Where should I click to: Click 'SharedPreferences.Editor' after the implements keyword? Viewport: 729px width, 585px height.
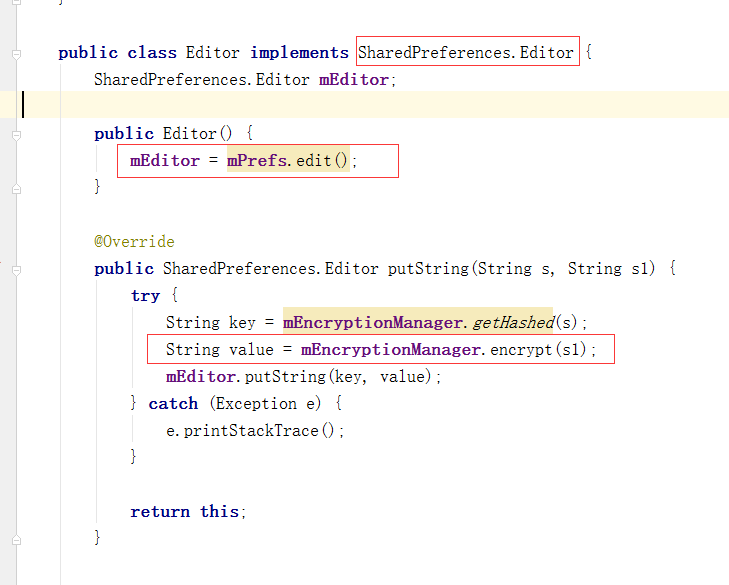click(466, 53)
